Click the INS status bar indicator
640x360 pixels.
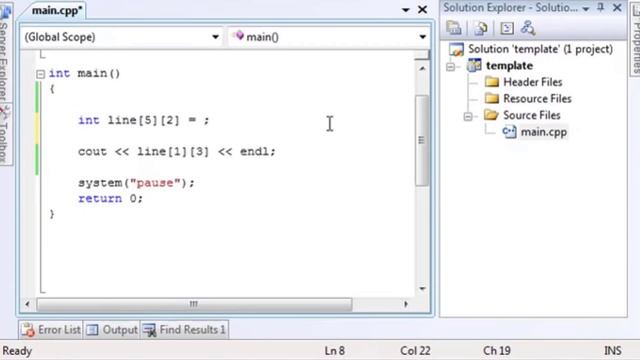tap(613, 351)
